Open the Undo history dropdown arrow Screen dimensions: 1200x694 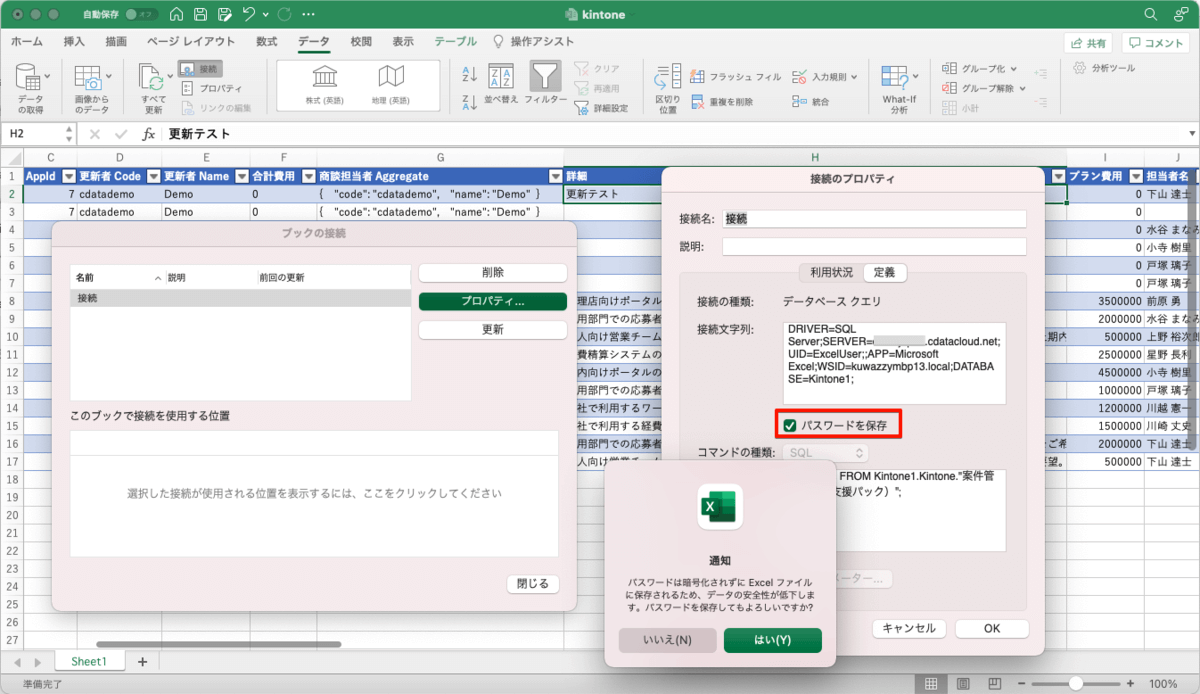[x=264, y=15]
